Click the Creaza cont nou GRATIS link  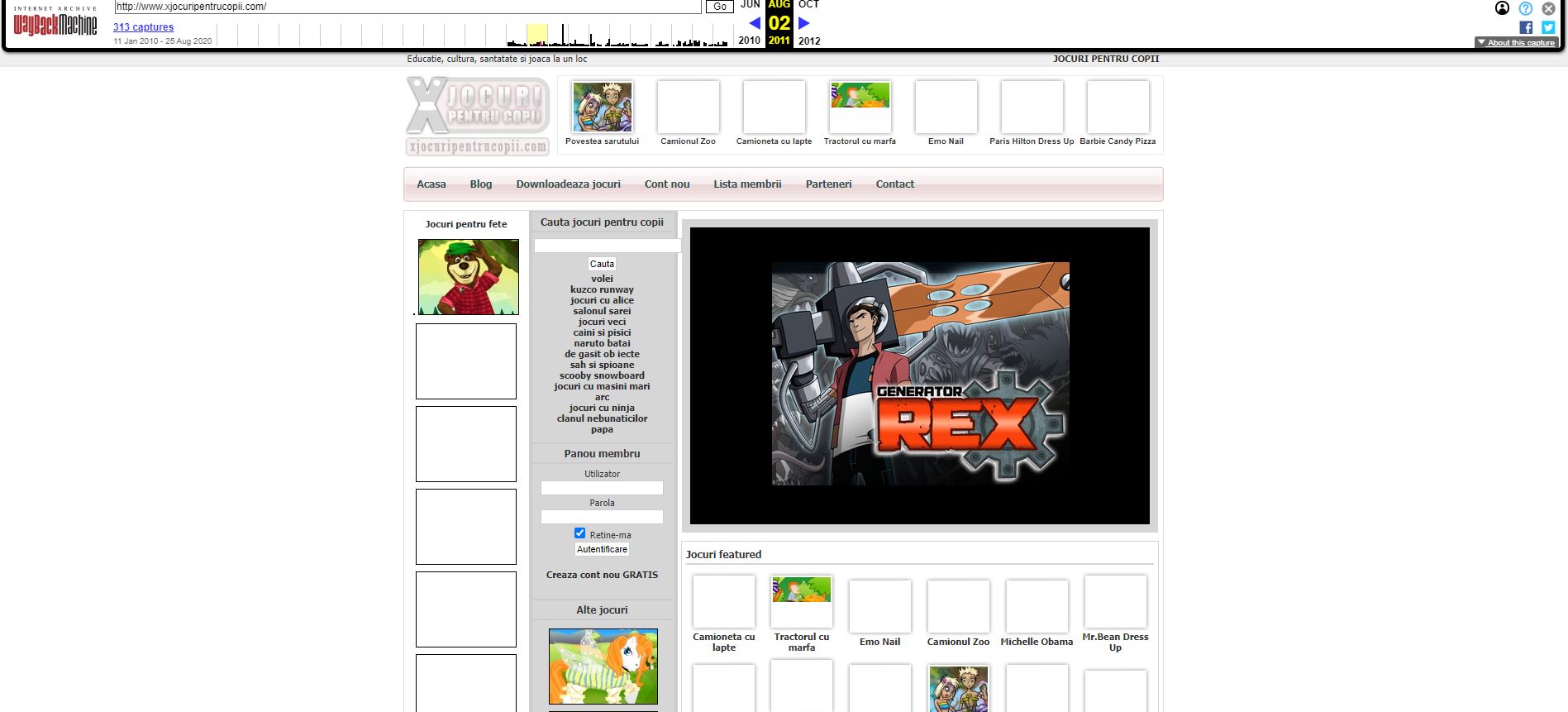tap(602, 575)
